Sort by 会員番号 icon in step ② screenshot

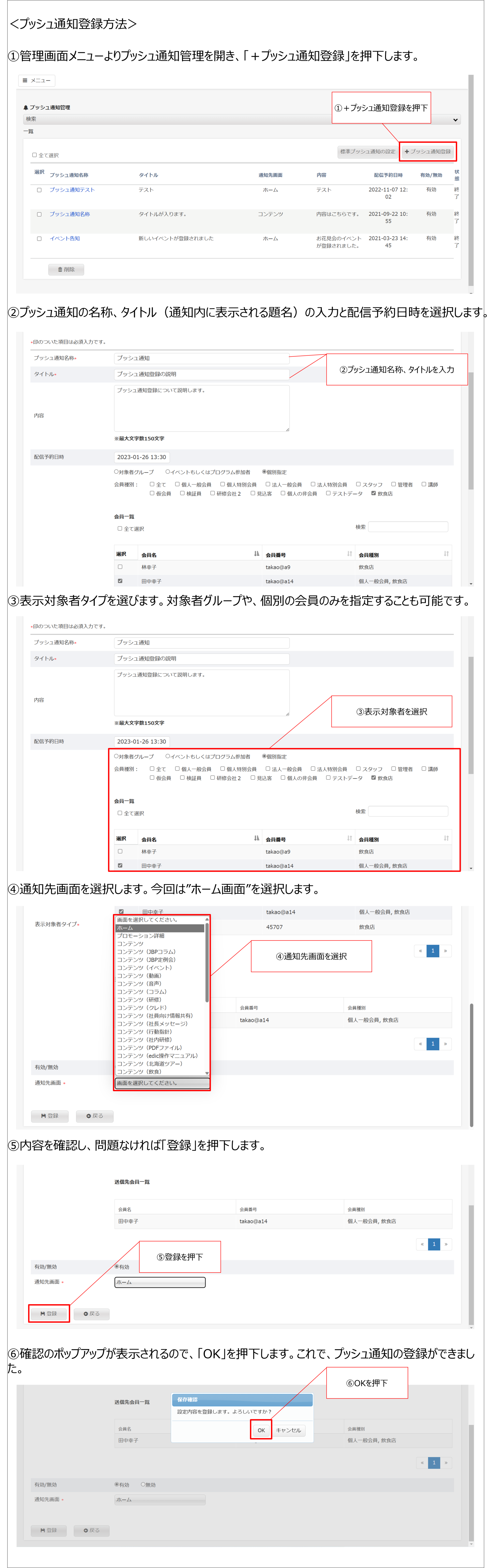pyautogui.click(x=349, y=554)
